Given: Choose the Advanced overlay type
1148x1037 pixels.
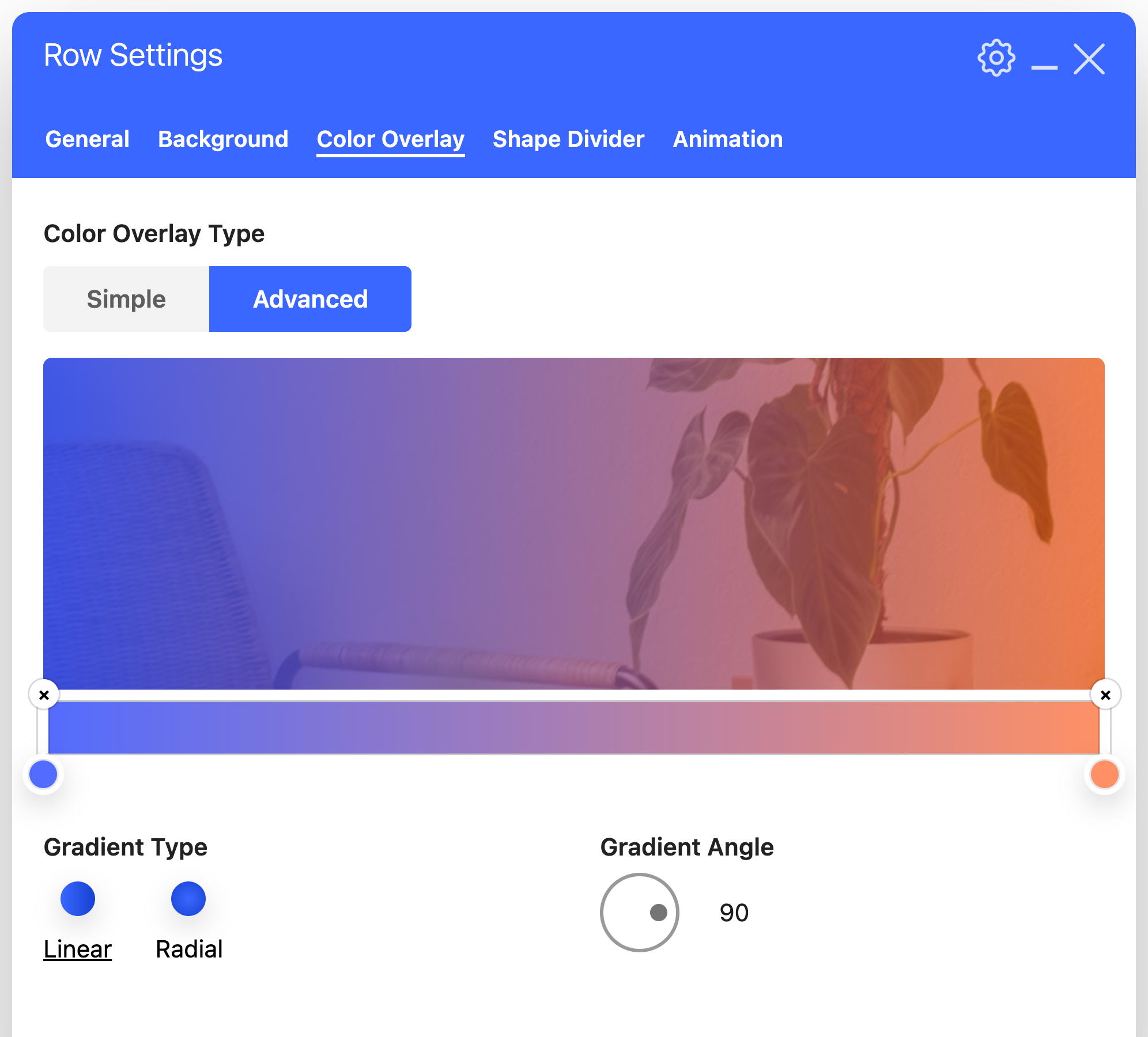Looking at the screenshot, I should pyautogui.click(x=310, y=299).
